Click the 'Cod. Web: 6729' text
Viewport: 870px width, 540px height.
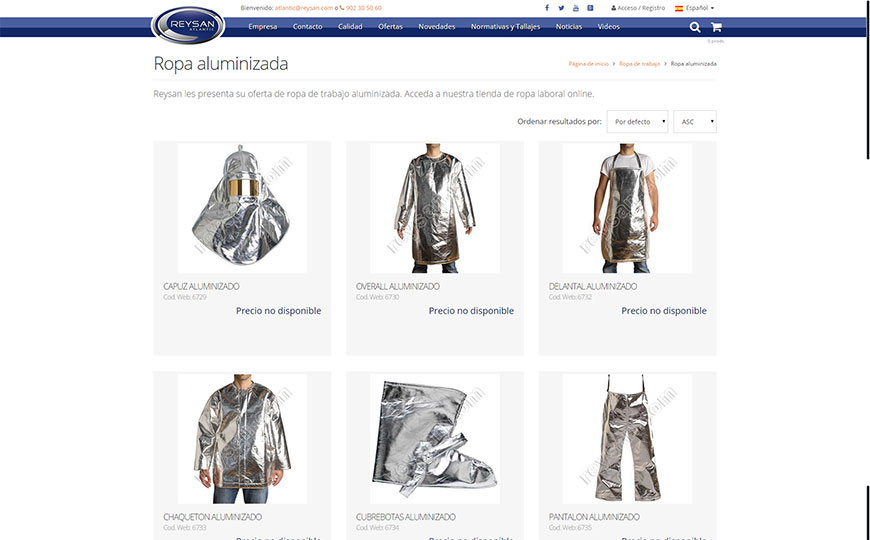tap(185, 297)
